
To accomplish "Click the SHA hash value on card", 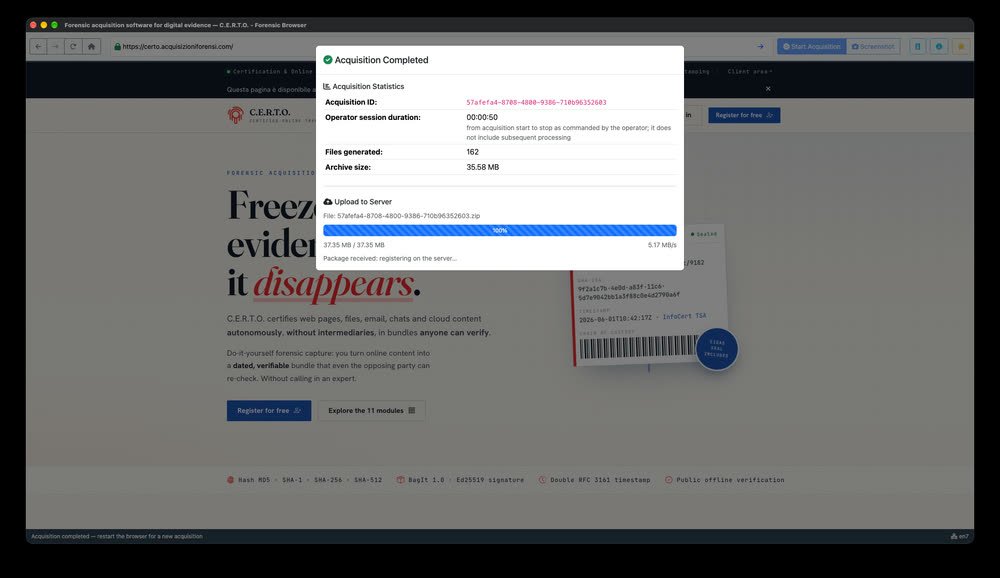I will [629, 292].
